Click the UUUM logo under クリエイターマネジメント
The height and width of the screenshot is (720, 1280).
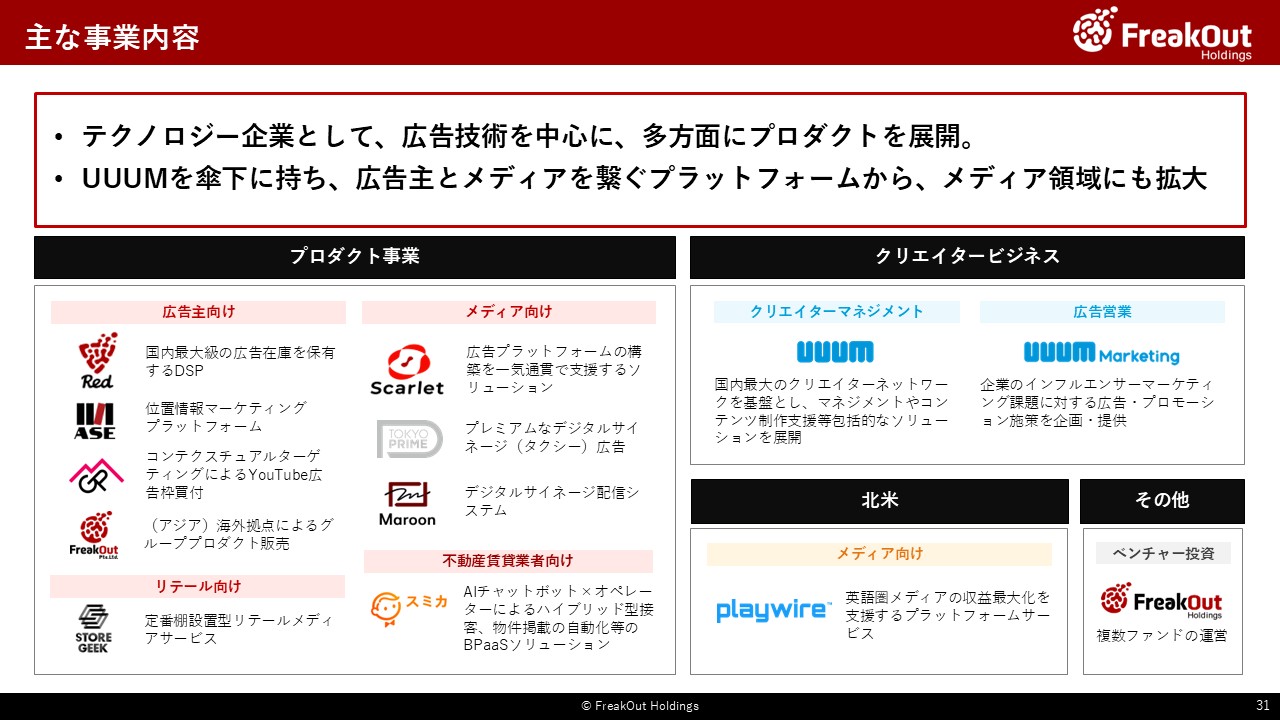pos(835,352)
